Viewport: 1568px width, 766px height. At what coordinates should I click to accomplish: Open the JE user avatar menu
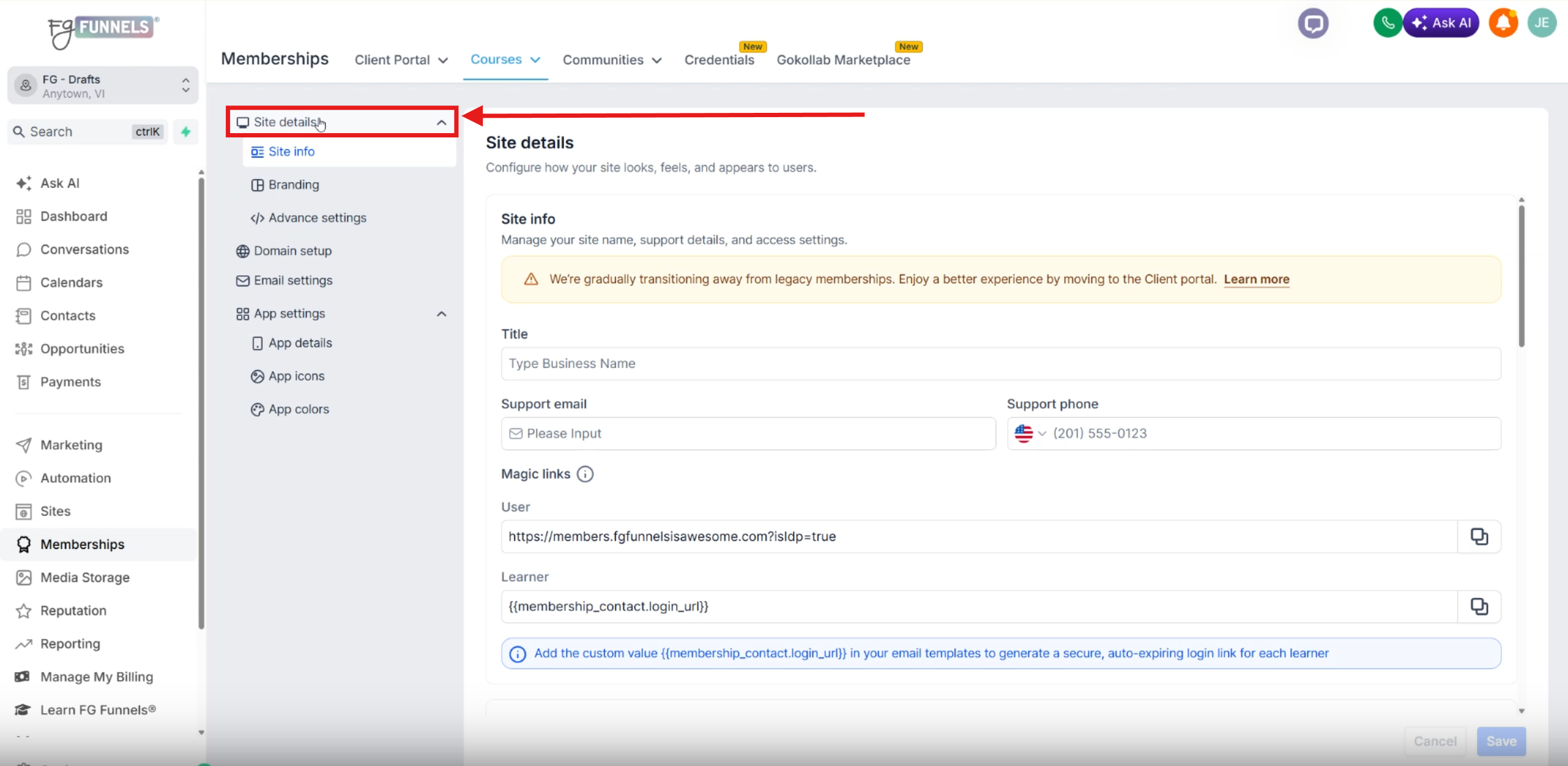click(1542, 23)
